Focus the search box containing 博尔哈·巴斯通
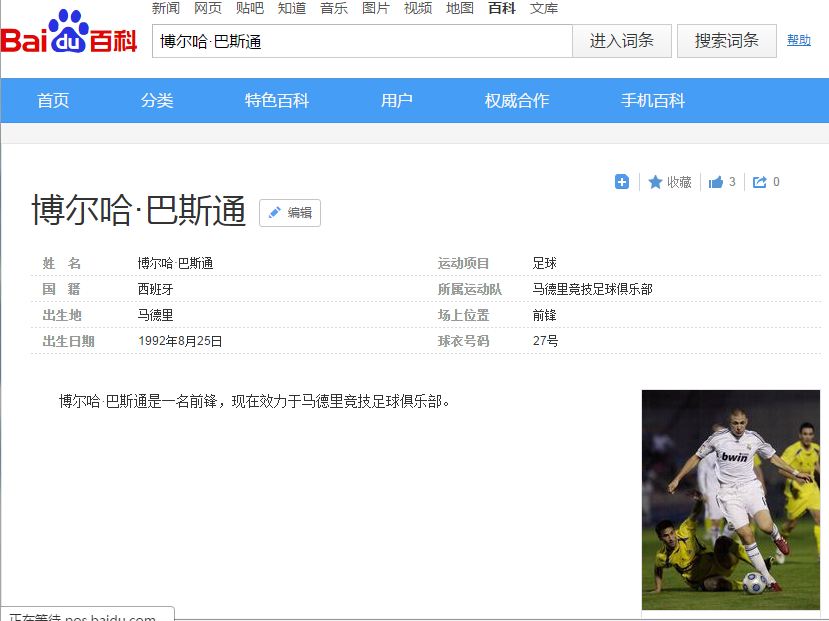This screenshot has height=621, width=829. (362, 41)
